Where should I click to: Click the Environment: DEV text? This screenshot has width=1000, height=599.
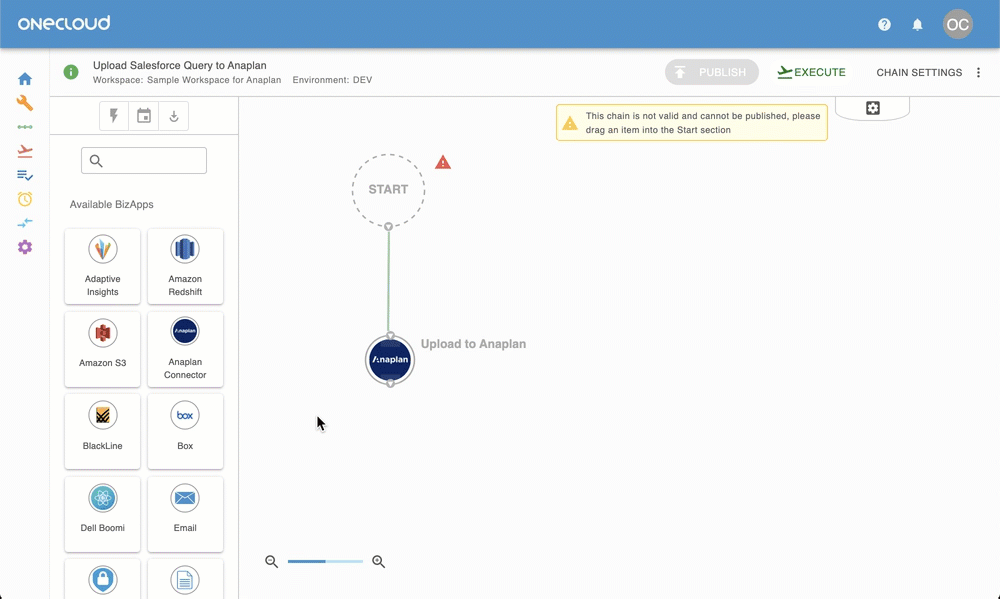pyautogui.click(x=332, y=80)
